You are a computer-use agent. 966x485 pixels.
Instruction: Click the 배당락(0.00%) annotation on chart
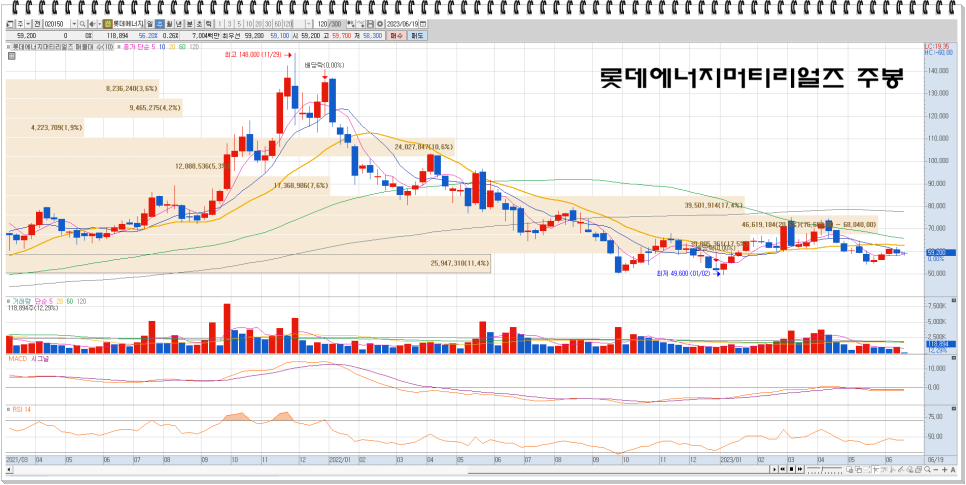point(324,65)
